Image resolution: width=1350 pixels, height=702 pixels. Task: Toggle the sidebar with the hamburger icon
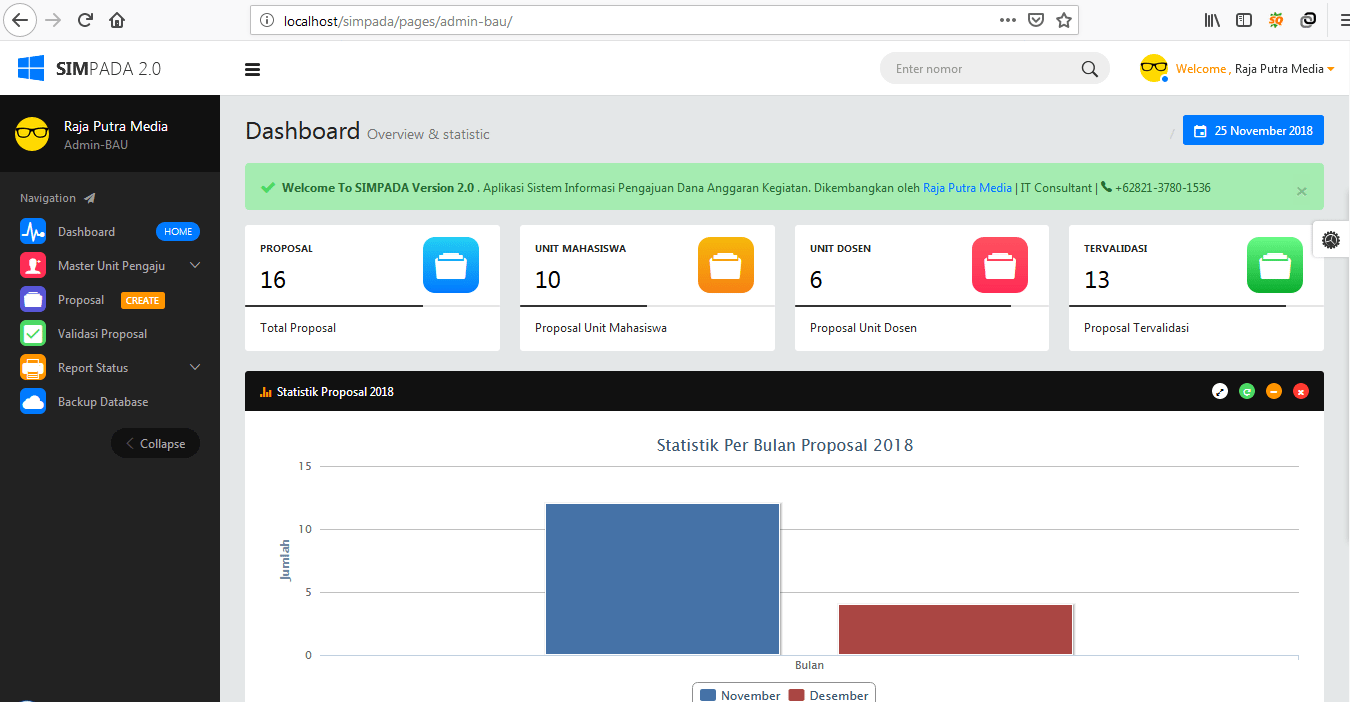tap(252, 69)
